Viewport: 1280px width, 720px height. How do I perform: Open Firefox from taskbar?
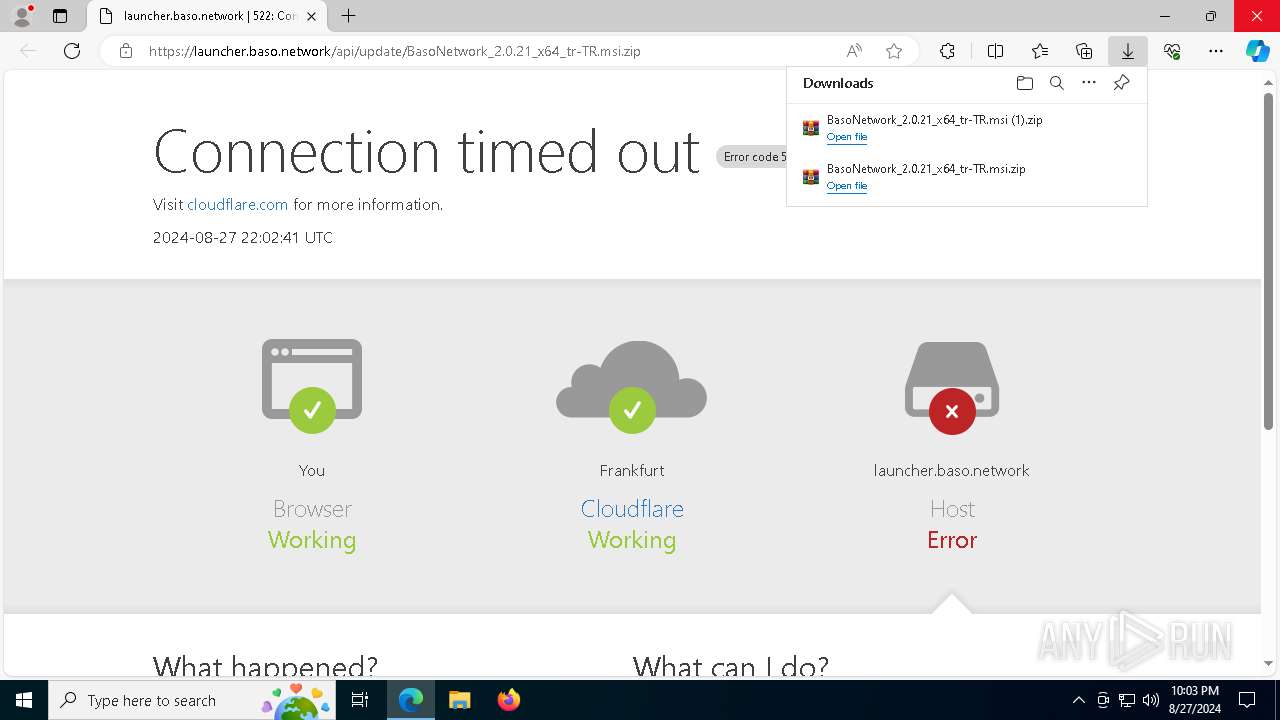coord(508,700)
